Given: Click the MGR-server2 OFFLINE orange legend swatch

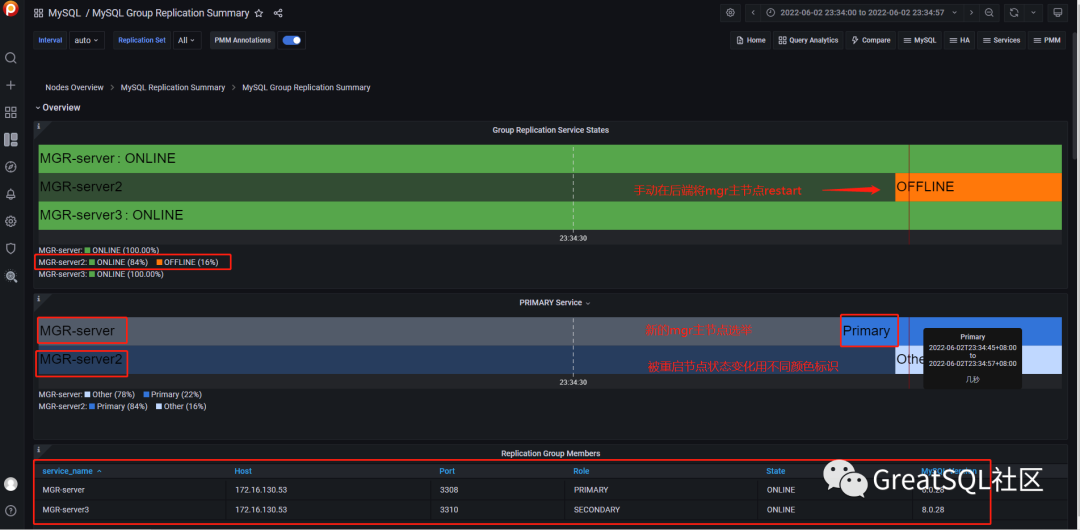Looking at the screenshot, I should point(159,262).
